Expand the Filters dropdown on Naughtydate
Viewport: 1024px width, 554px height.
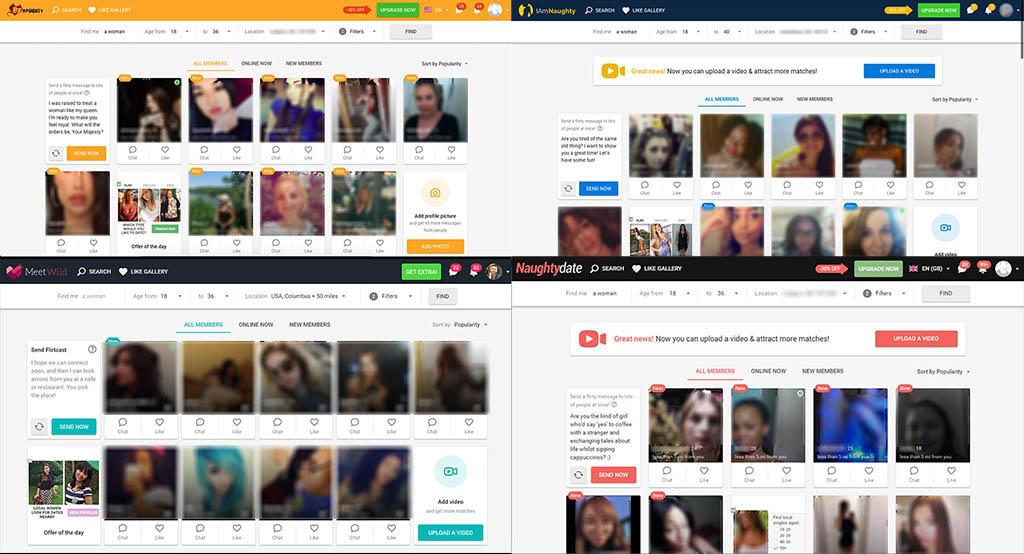[x=885, y=293]
